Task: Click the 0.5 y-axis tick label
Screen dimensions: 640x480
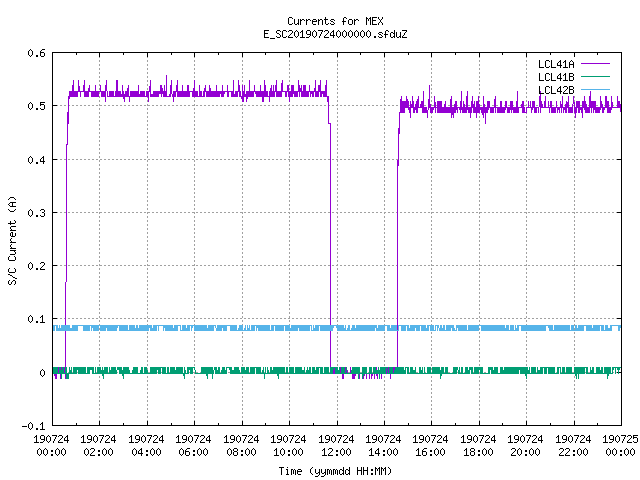Action: 36,106
